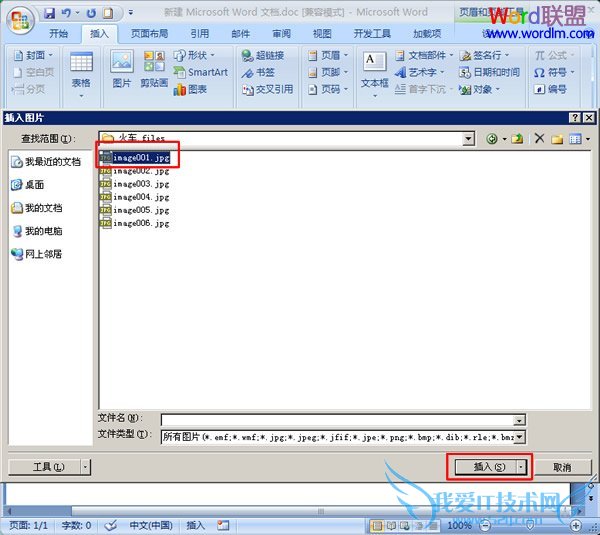This screenshot has width=600, height=535.
Task: Open the Insert button split arrow
Action: click(521, 467)
